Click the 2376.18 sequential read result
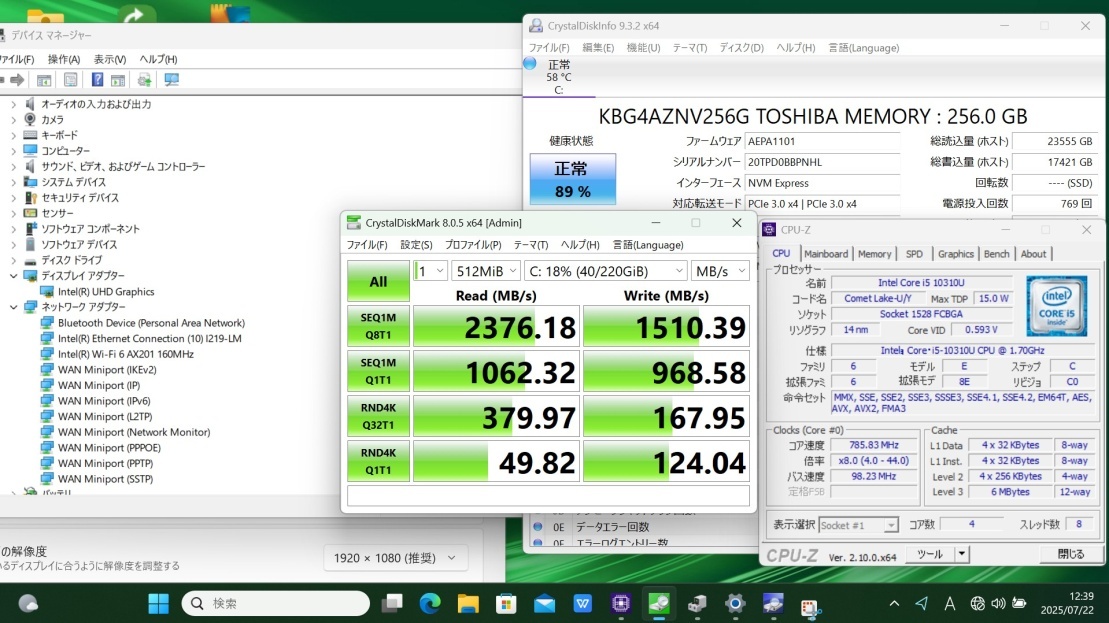Screen dimensions: 1109x623 click(497, 326)
